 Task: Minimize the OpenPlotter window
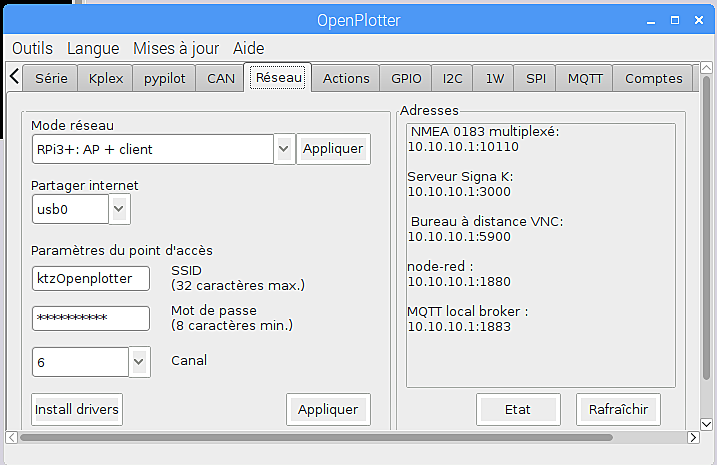(x=651, y=21)
